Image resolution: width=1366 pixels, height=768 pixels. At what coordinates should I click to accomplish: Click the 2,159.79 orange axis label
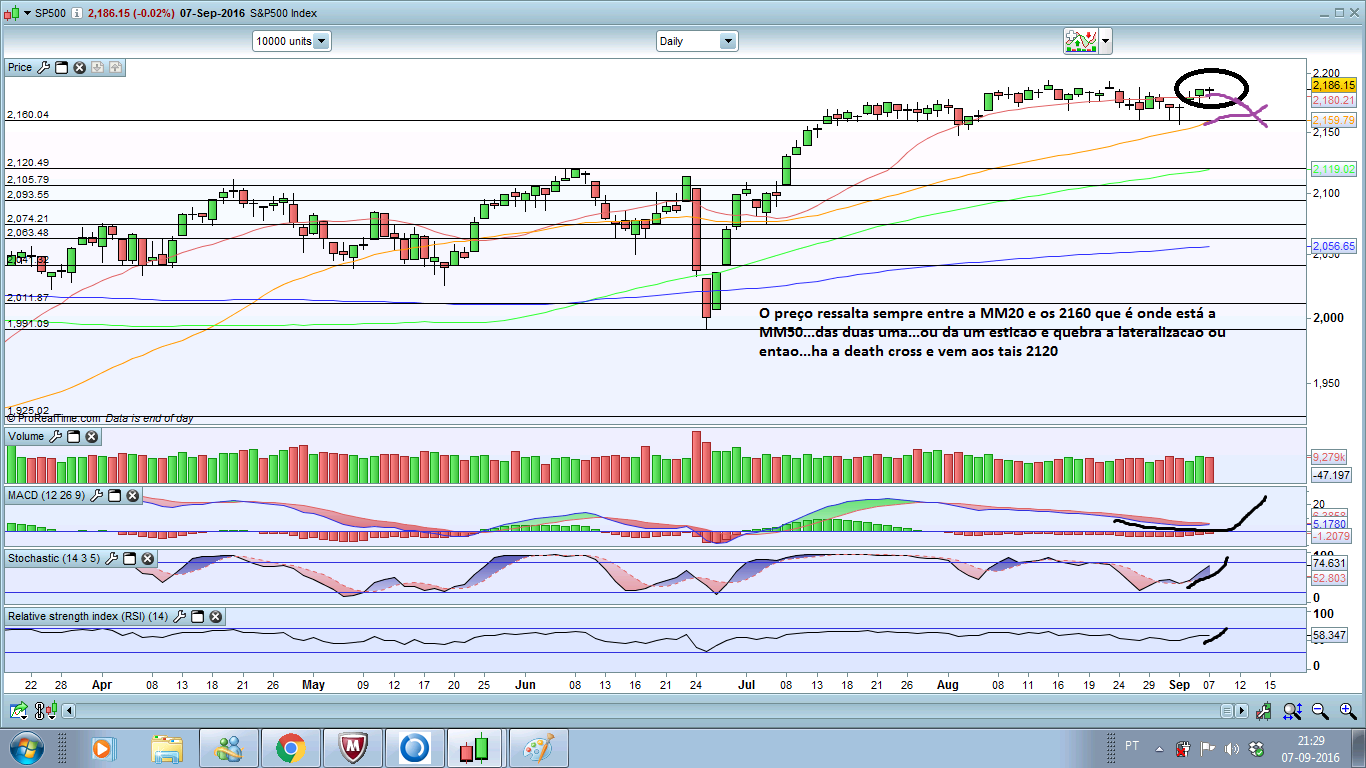[1333, 120]
